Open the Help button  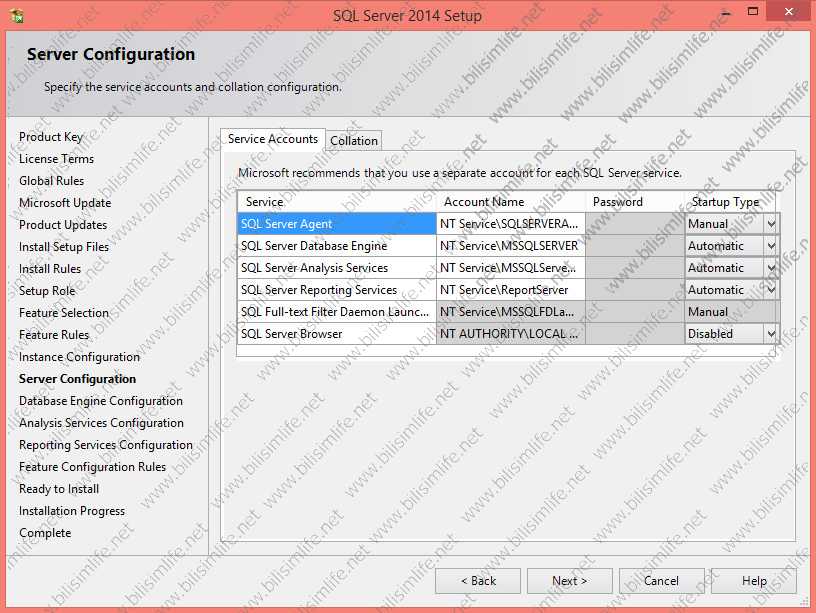[754, 581]
